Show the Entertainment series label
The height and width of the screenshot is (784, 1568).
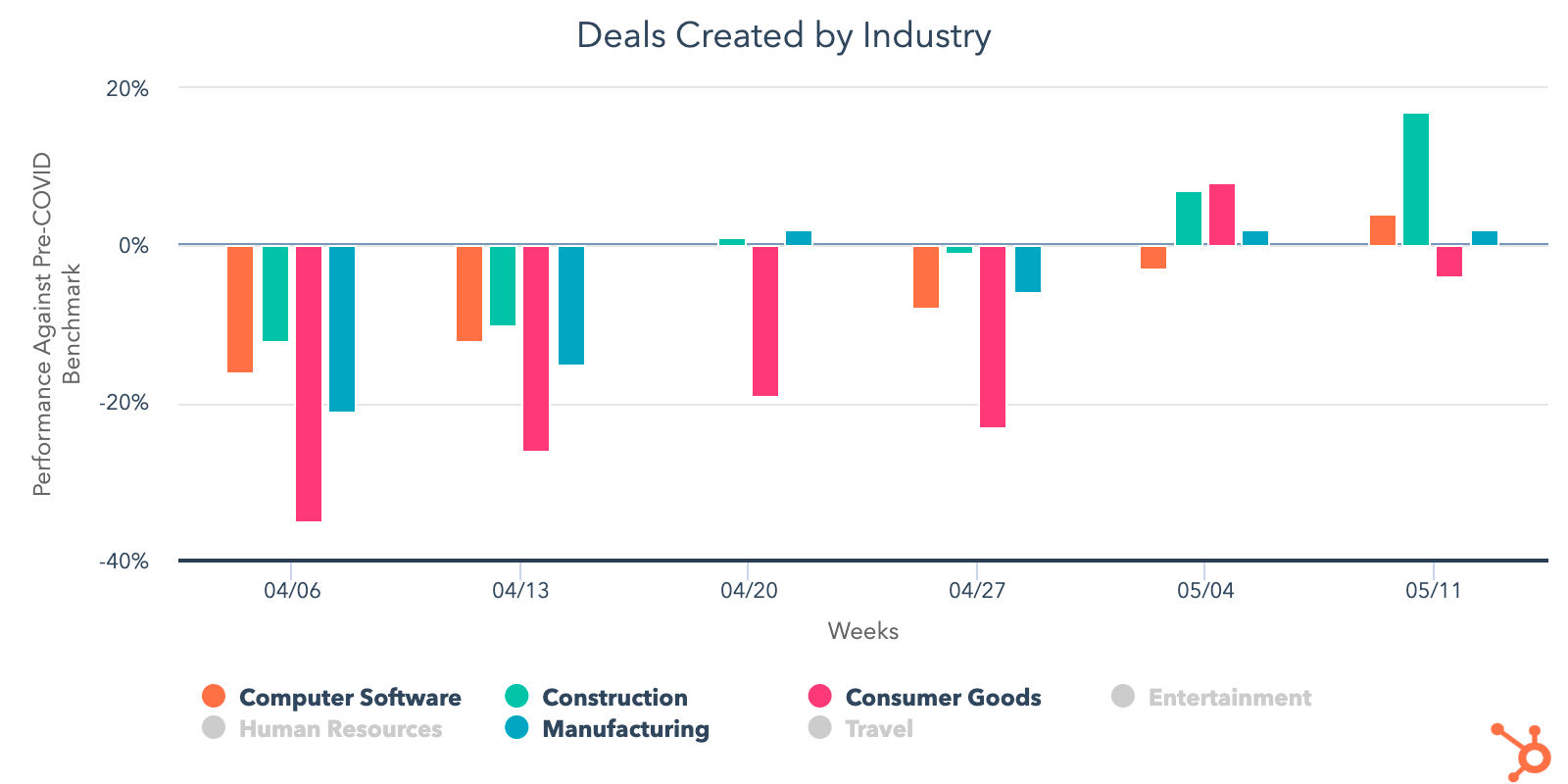[x=1230, y=698]
